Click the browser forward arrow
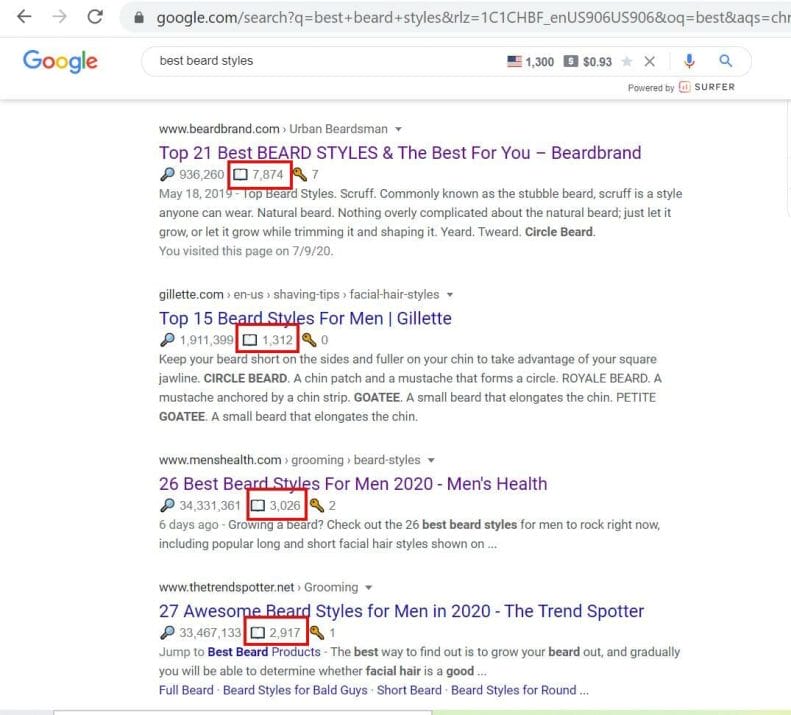 point(60,17)
